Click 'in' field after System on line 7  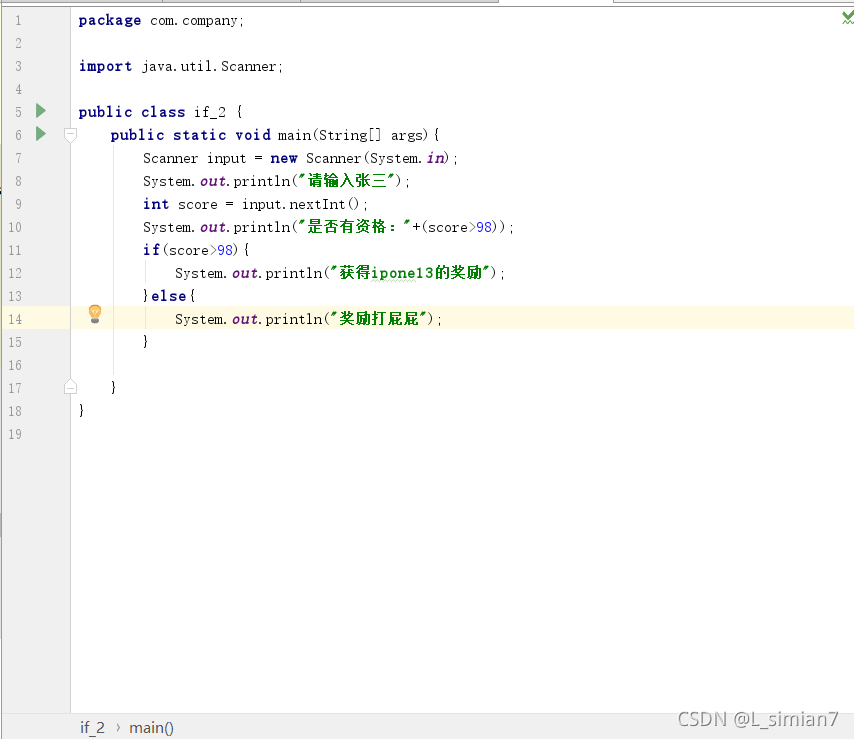[x=435, y=158]
